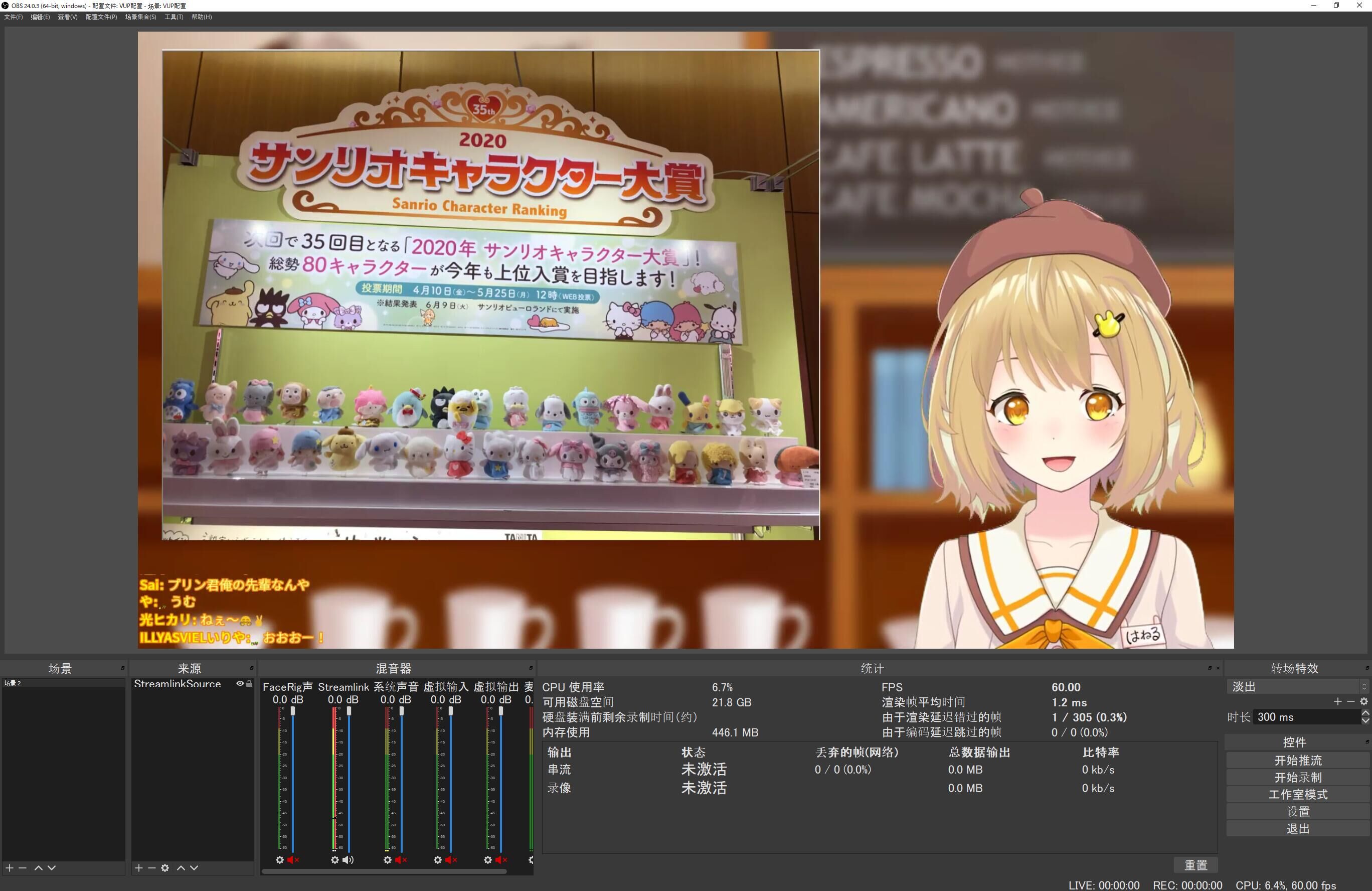
Task: Click 开始推流 to start streaming
Action: pos(1297,760)
